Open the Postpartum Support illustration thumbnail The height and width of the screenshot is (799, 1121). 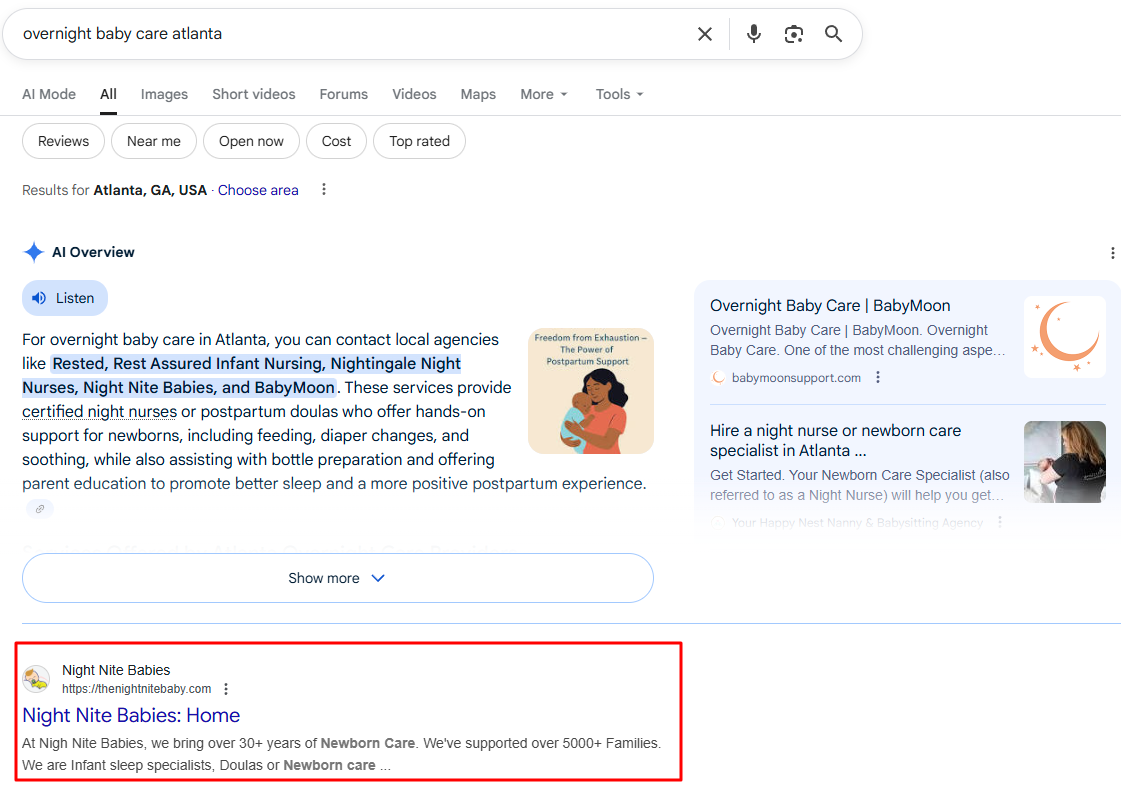tap(591, 391)
